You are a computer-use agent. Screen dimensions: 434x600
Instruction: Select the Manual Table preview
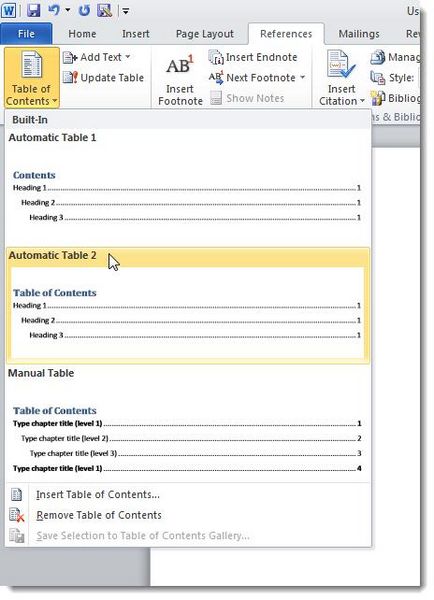point(188,423)
